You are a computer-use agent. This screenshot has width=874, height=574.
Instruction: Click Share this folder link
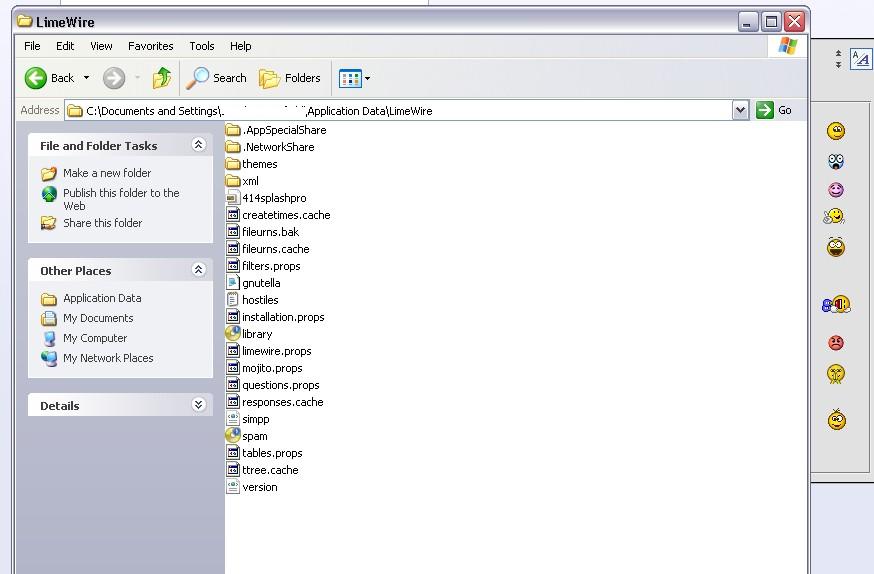tap(103, 223)
